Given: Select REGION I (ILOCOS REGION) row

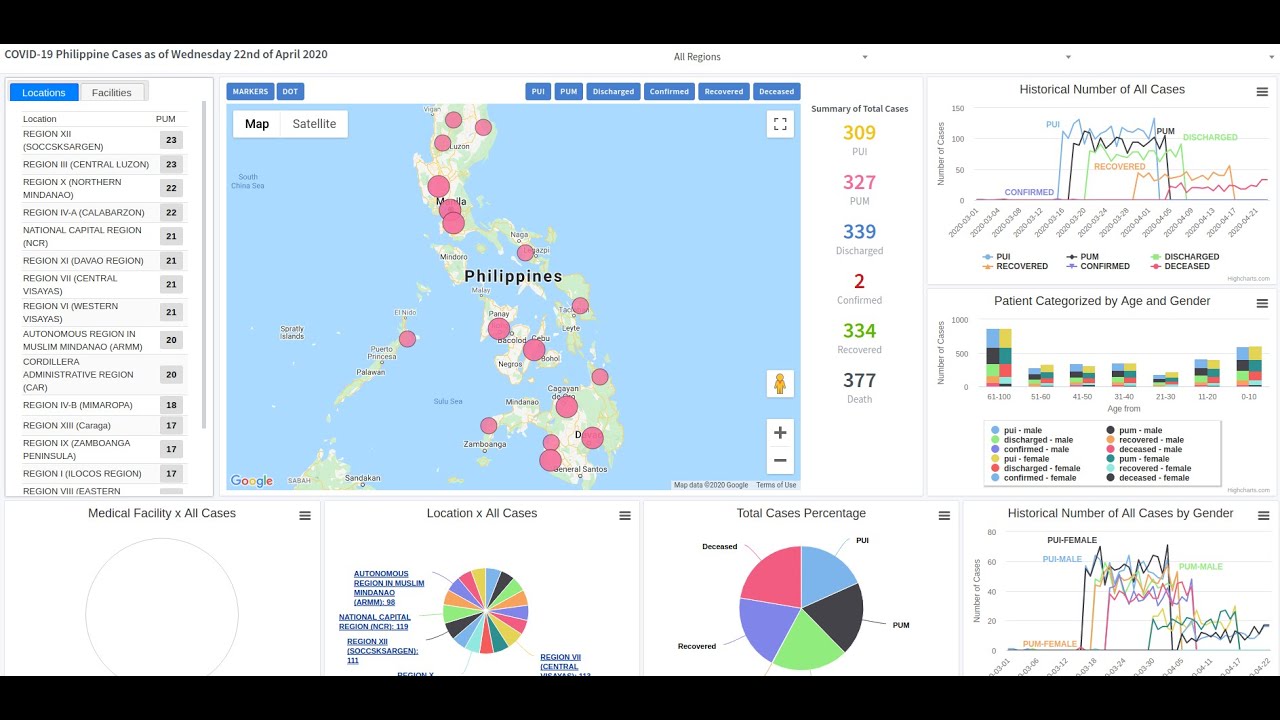Looking at the screenshot, I should tap(103, 473).
